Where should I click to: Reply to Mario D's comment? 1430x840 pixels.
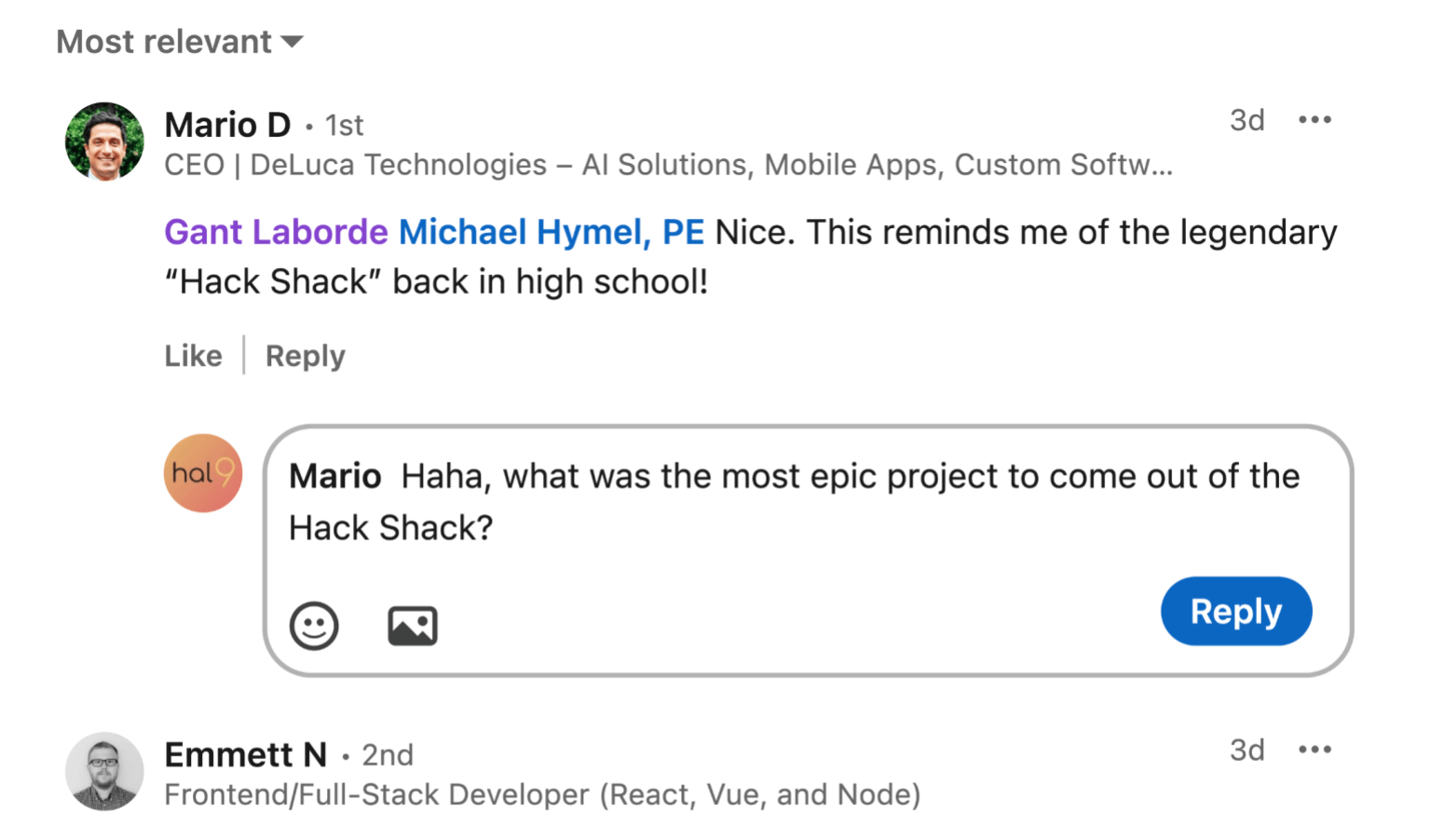(305, 356)
